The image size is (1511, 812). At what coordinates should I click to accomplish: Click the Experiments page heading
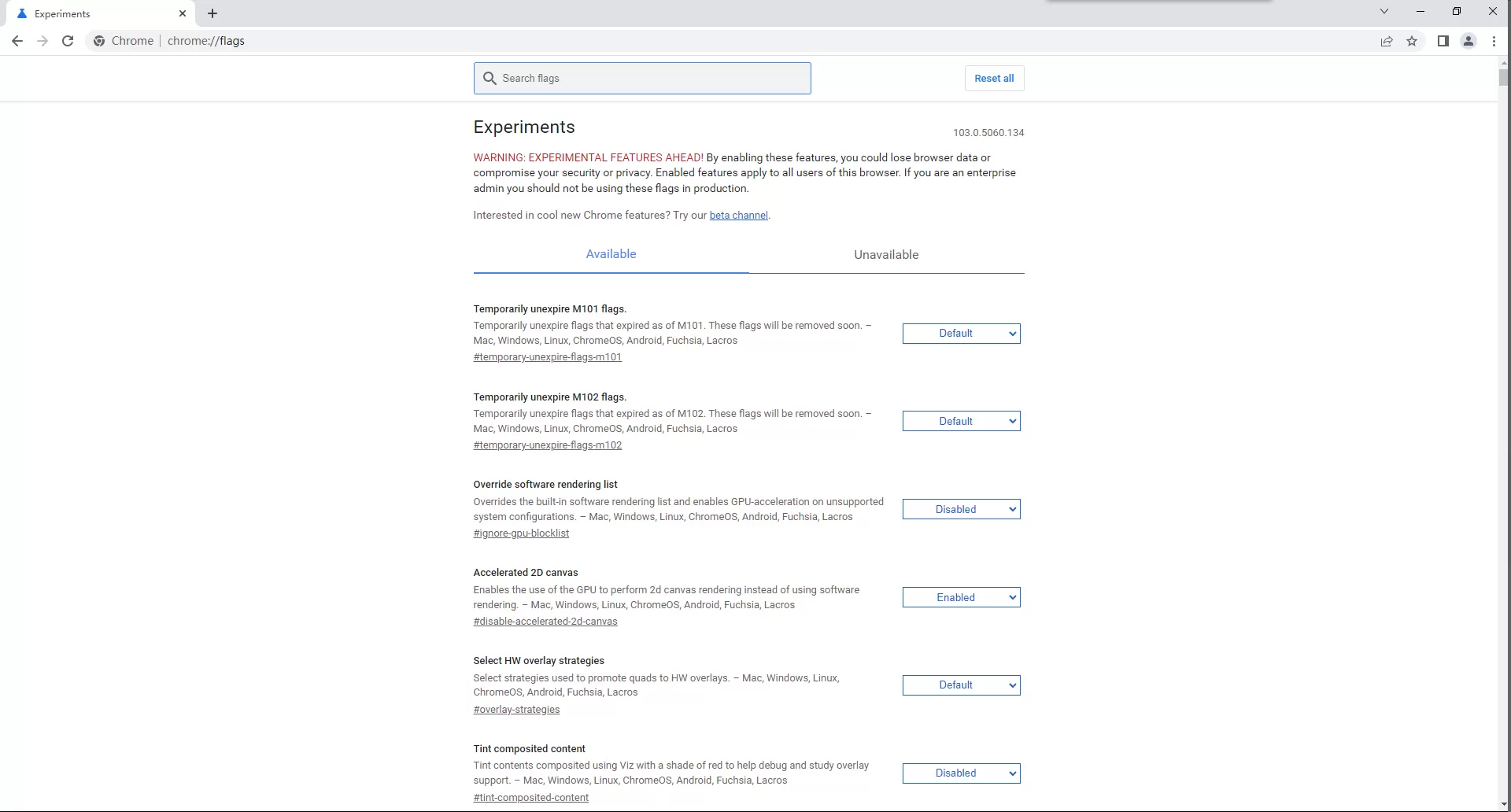point(524,127)
